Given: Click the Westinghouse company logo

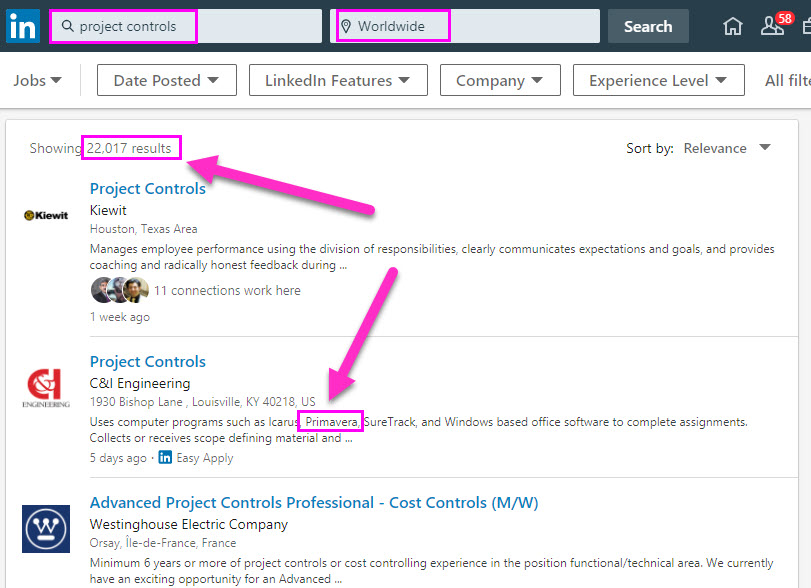Looking at the screenshot, I should [46, 529].
